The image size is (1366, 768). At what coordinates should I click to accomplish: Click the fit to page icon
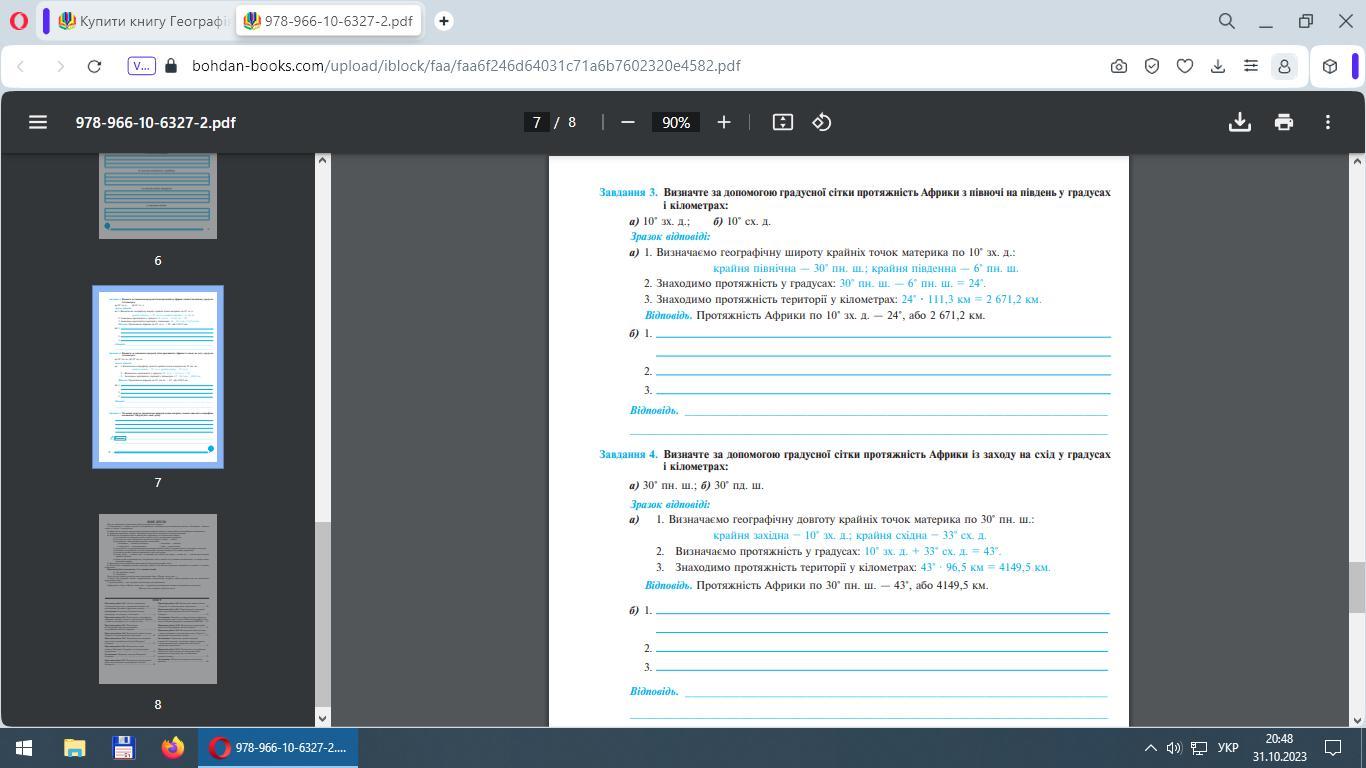click(783, 122)
